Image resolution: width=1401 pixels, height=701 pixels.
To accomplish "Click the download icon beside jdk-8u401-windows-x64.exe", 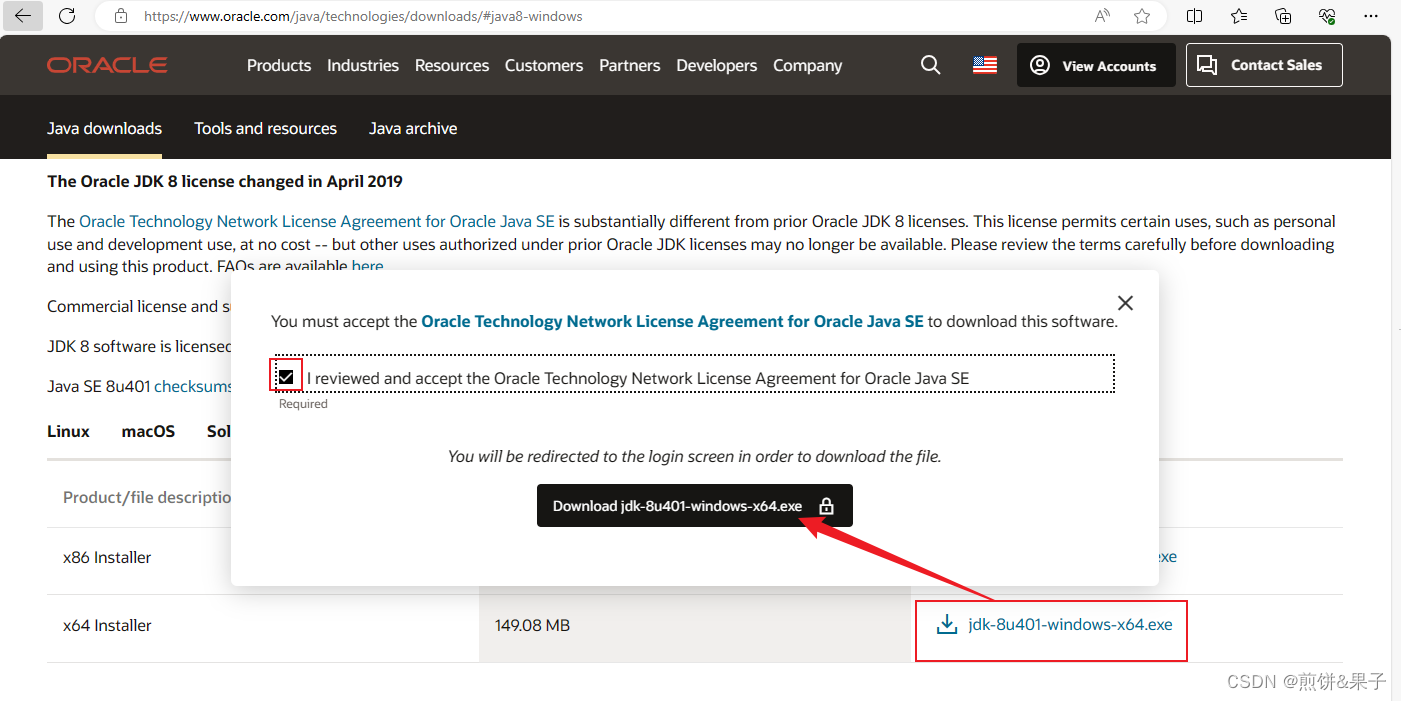I will click(946, 625).
